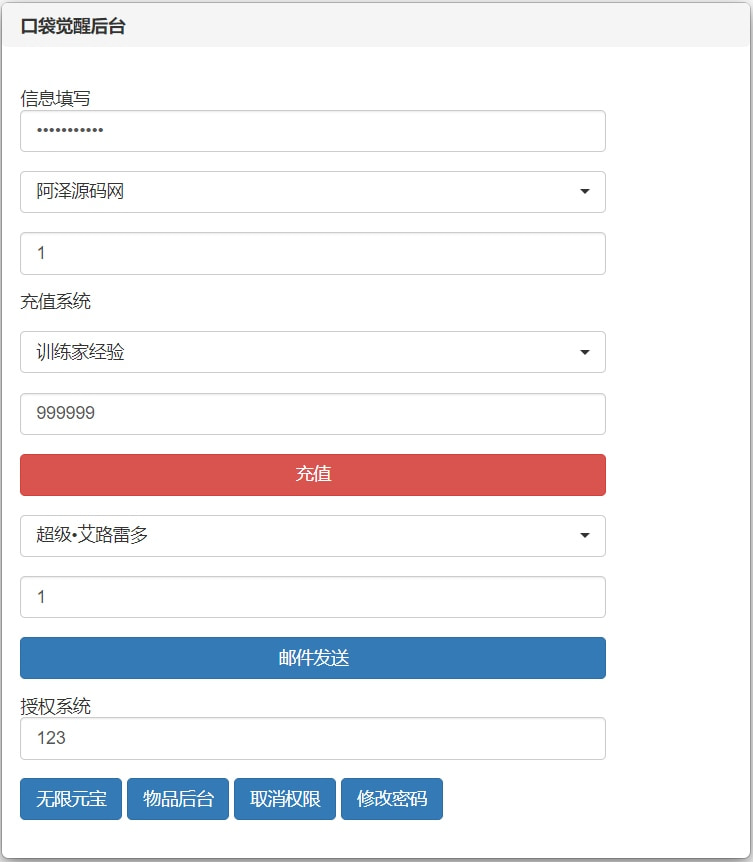
Task: Click the quantity field above 邮件发送
Action: [312, 597]
